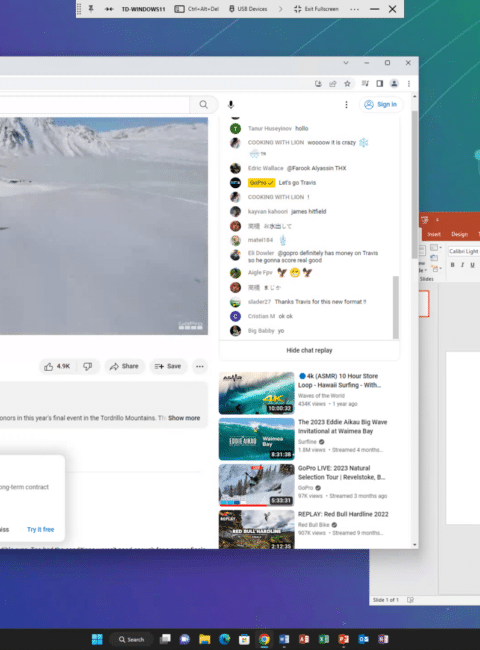Click Exit Fullscreen in session toolbar
Image resolution: width=480 pixels, height=650 pixels.
(x=316, y=9)
